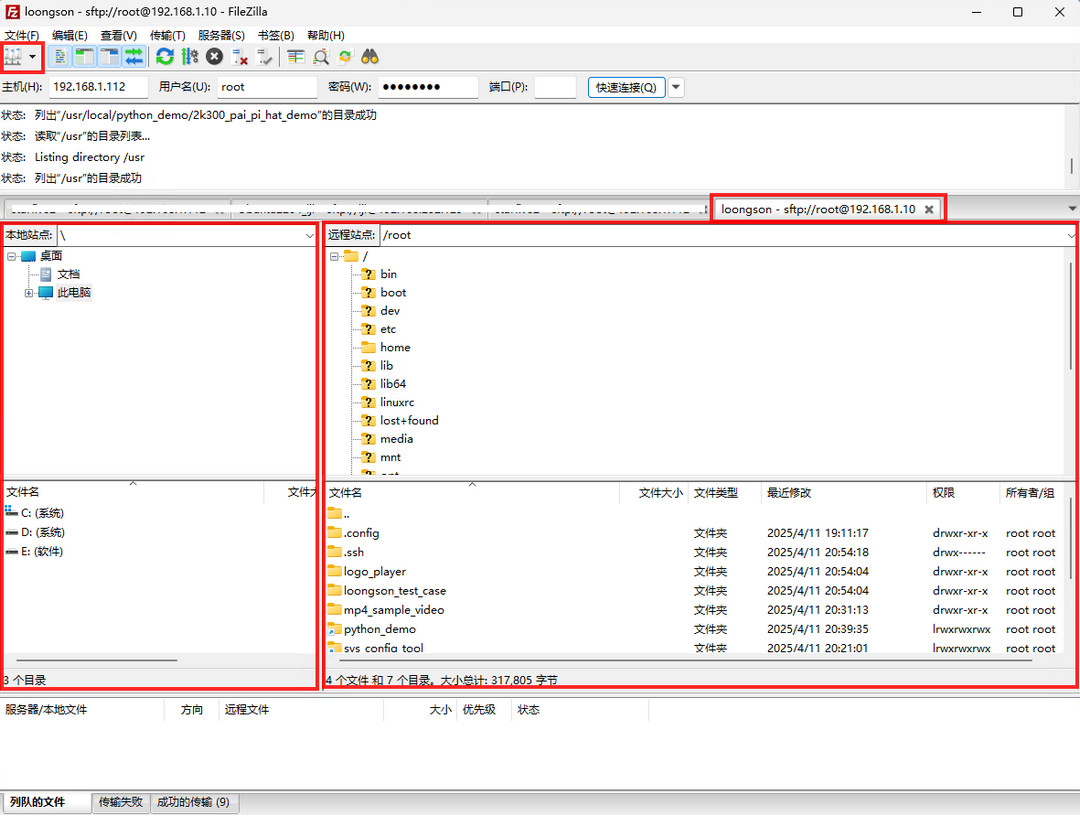Select 文档 in the local tree
Image resolution: width=1080 pixels, height=816 pixels.
tap(68, 274)
